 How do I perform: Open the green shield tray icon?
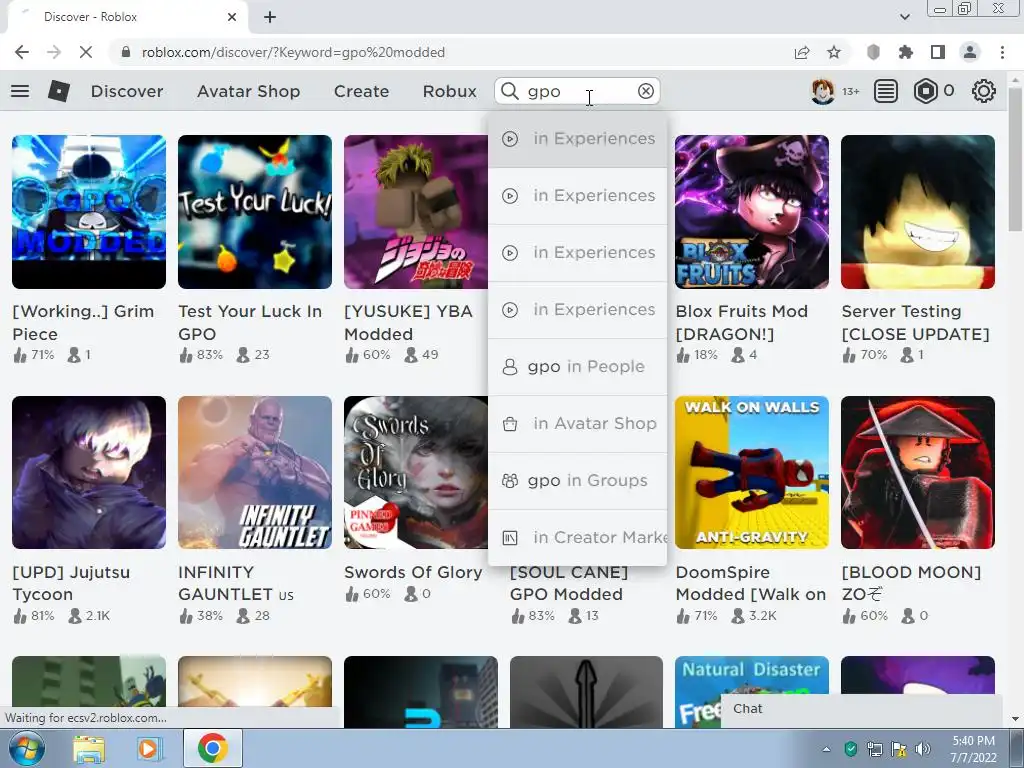850,749
